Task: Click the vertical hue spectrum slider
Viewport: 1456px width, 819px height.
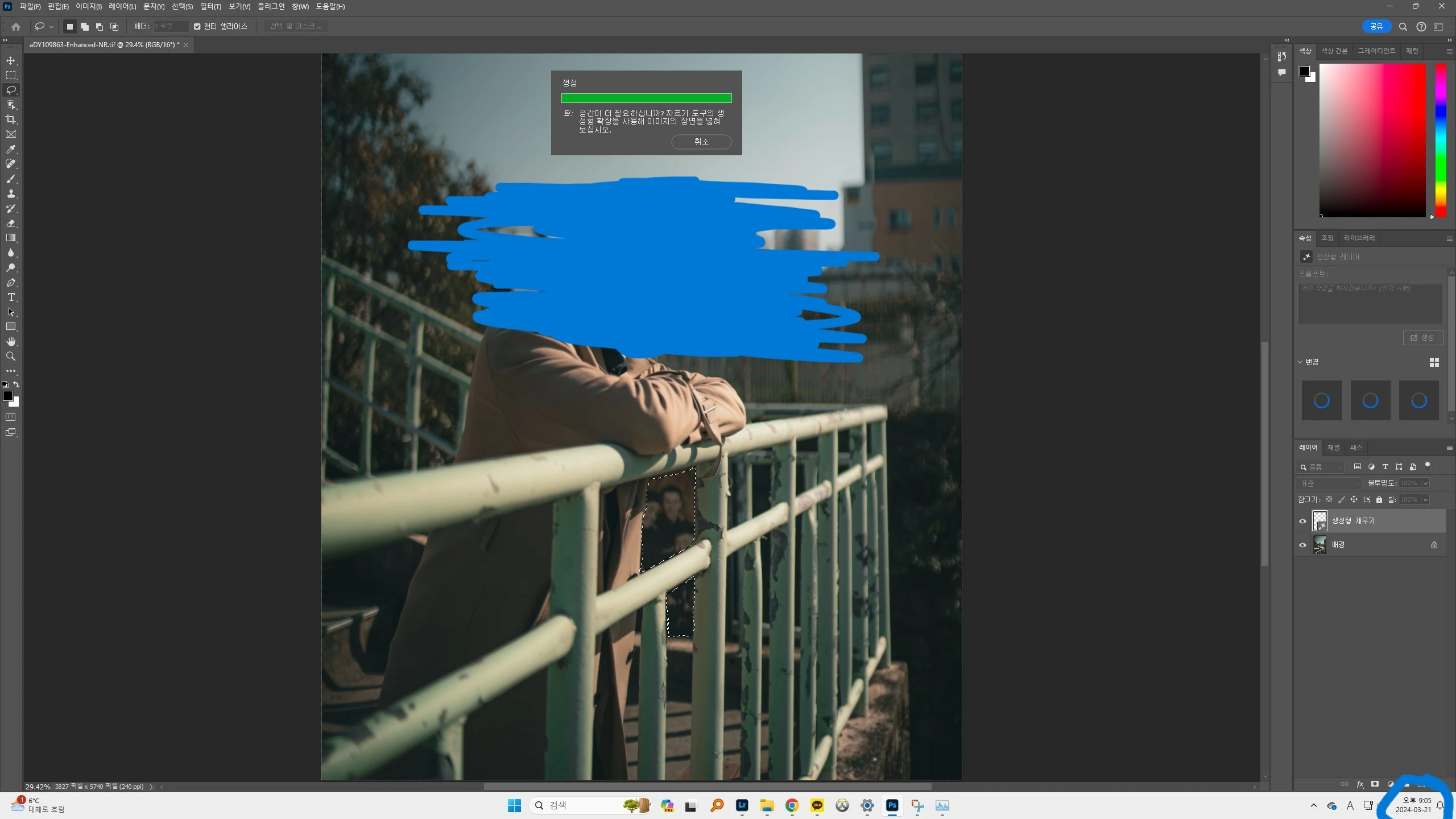Action: [1441, 140]
